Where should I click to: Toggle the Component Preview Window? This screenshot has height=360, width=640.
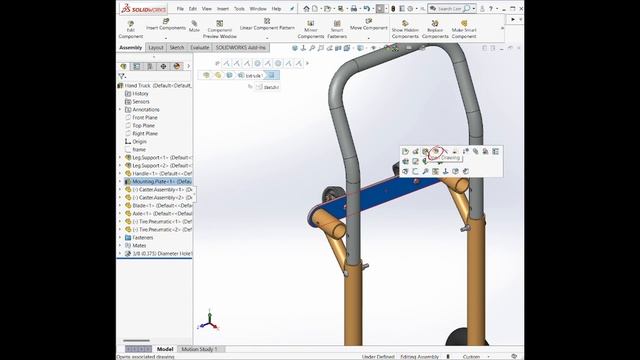tap(220, 29)
